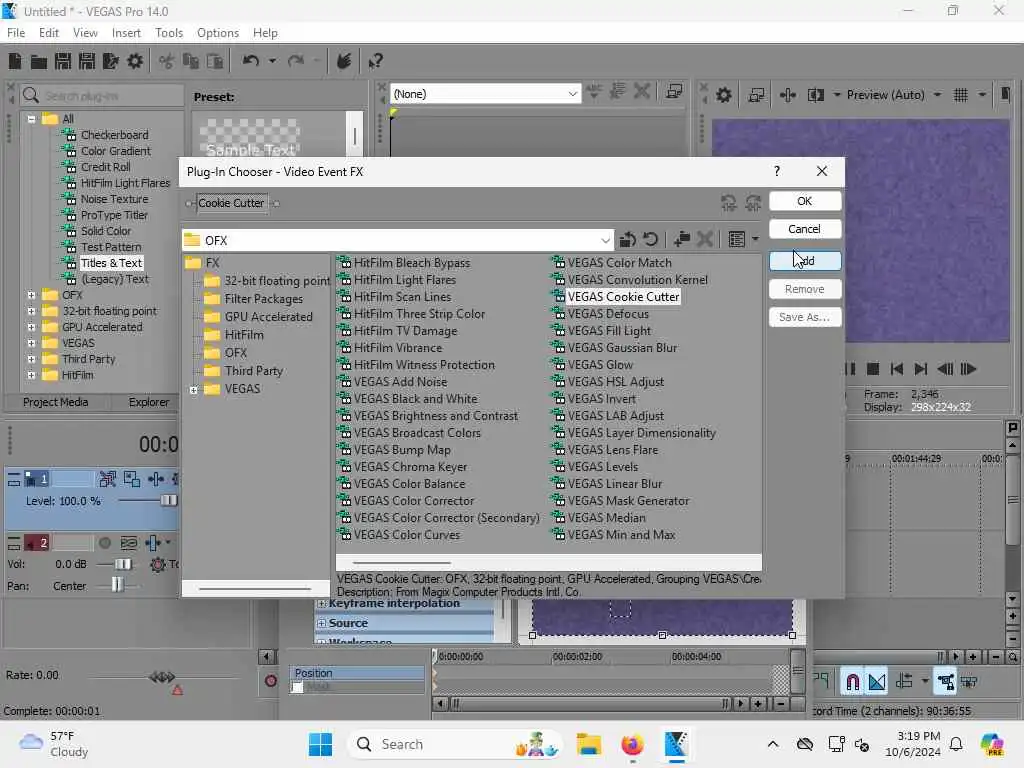Click the Refresh icon in Plug-In Chooser
This screenshot has height=768, width=1024.
click(x=650, y=240)
